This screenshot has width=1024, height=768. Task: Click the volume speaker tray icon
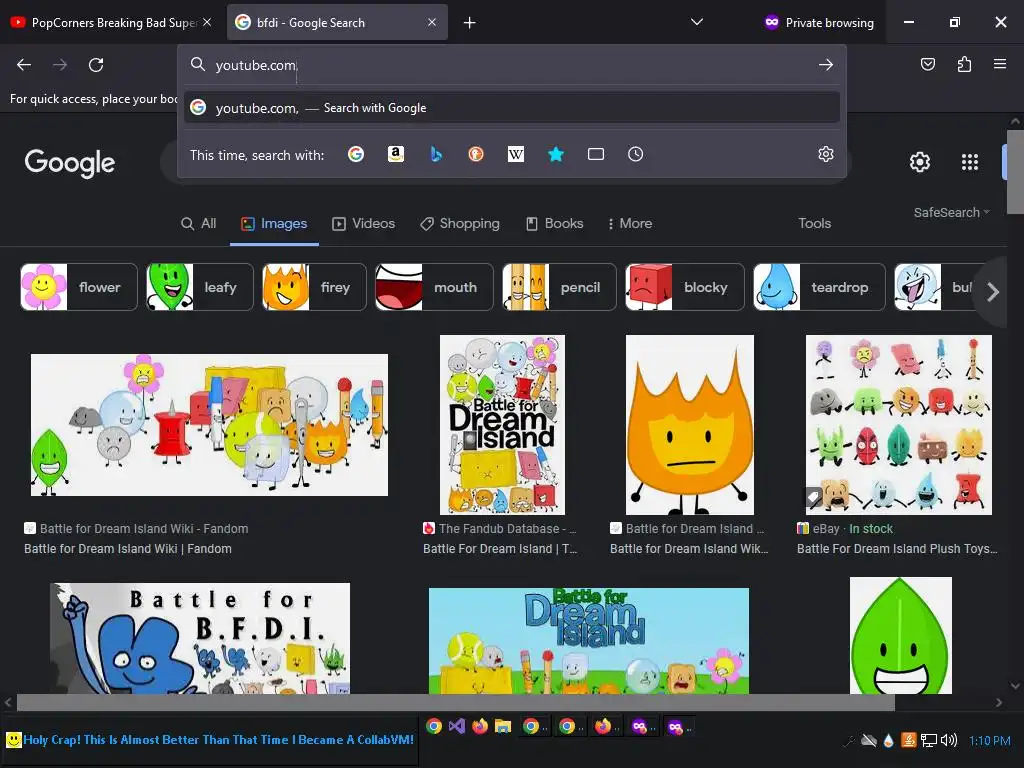[x=949, y=740]
